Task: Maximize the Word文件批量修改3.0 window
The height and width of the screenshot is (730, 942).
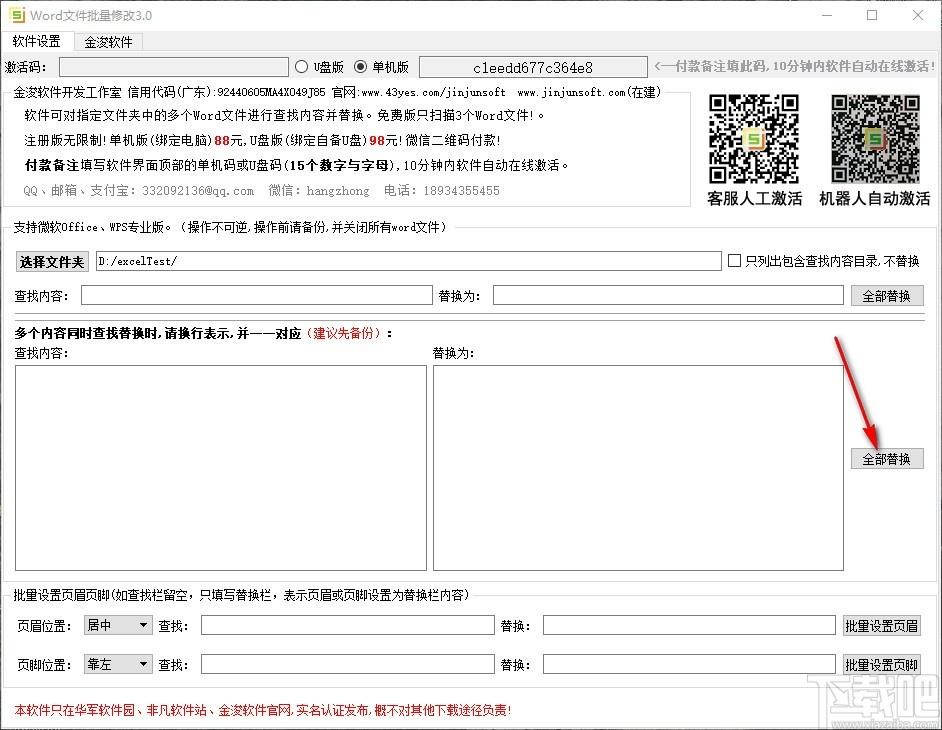Action: click(872, 15)
